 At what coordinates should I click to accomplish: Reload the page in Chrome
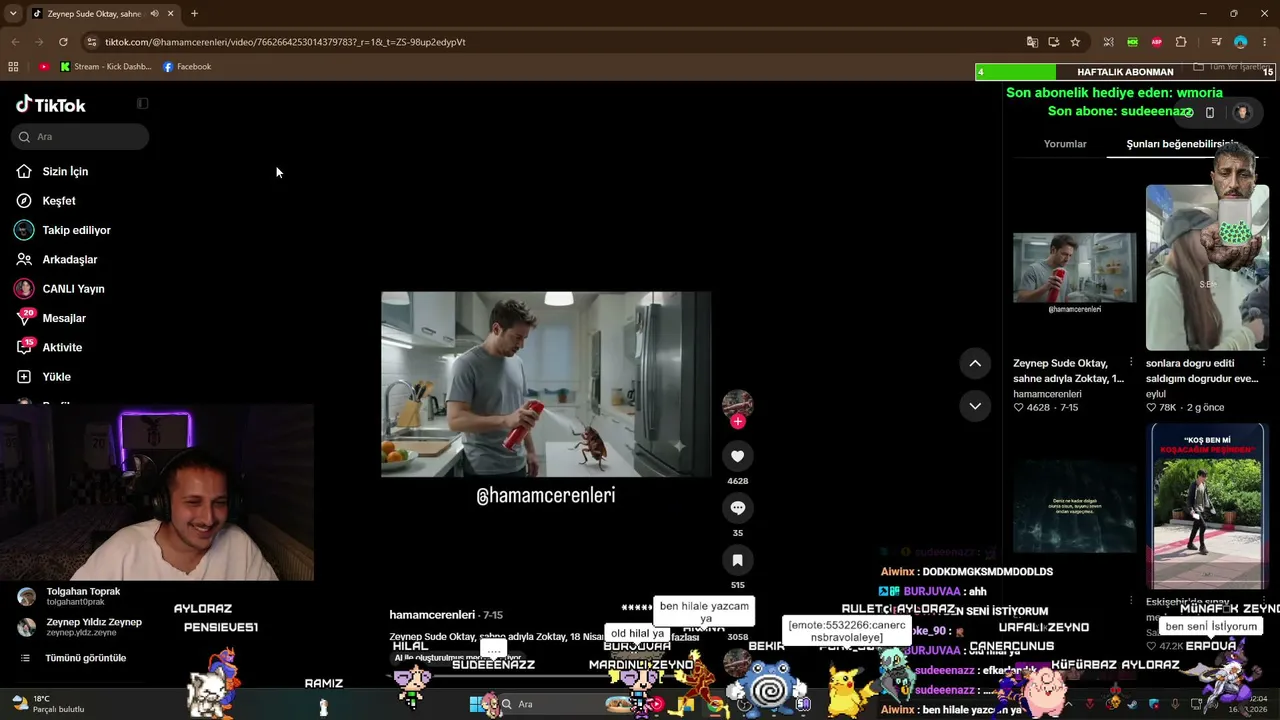point(63,42)
